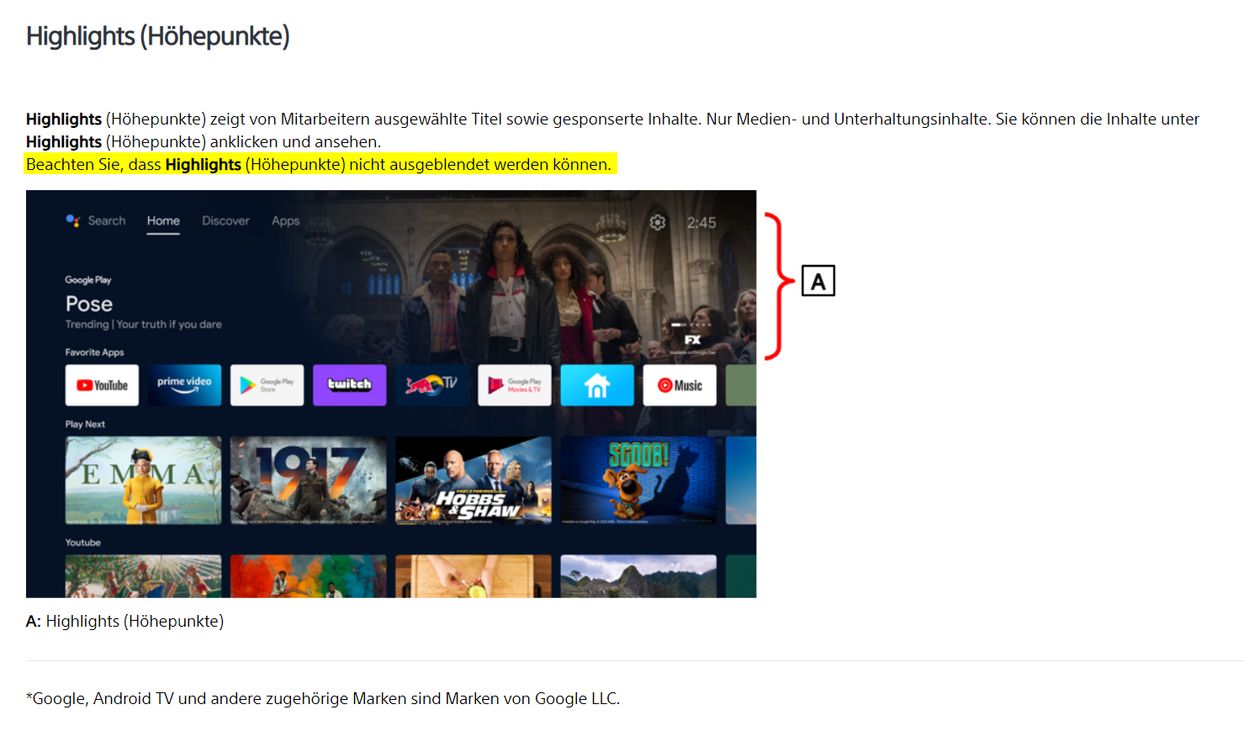1244x742 pixels.
Task: Choose the Scoob! movie thumbnail
Action: coord(638,480)
